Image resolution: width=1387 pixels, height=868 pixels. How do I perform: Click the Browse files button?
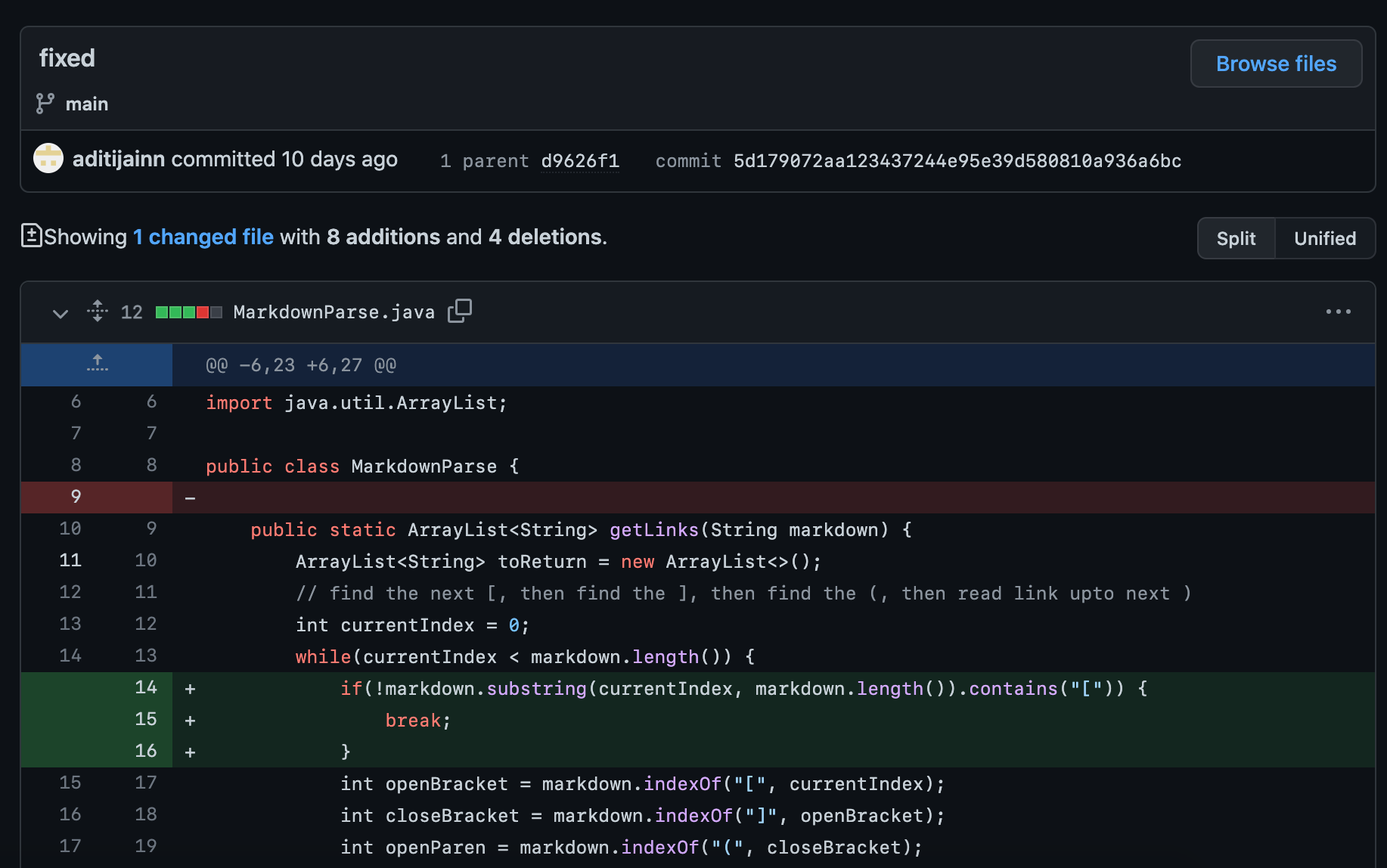(x=1276, y=64)
